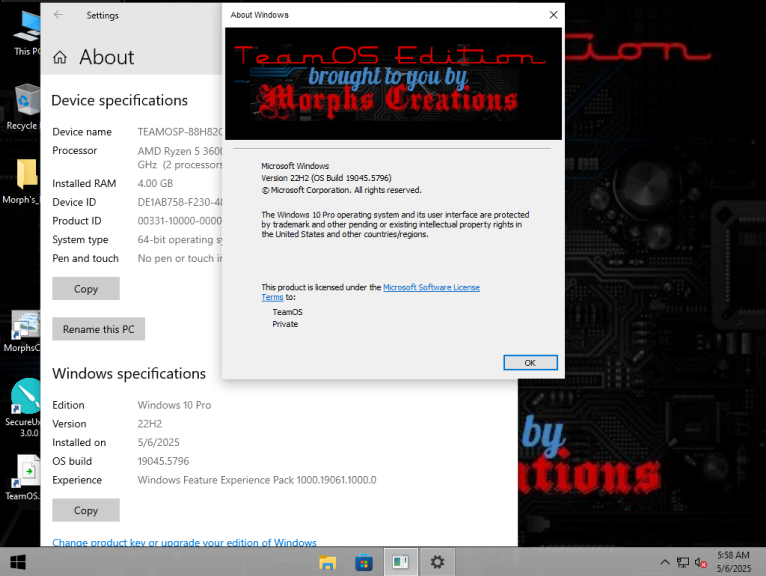Image resolution: width=766 pixels, height=576 pixels.
Task: Select the MorphsC shortcut on desktop
Action: click(x=23, y=331)
